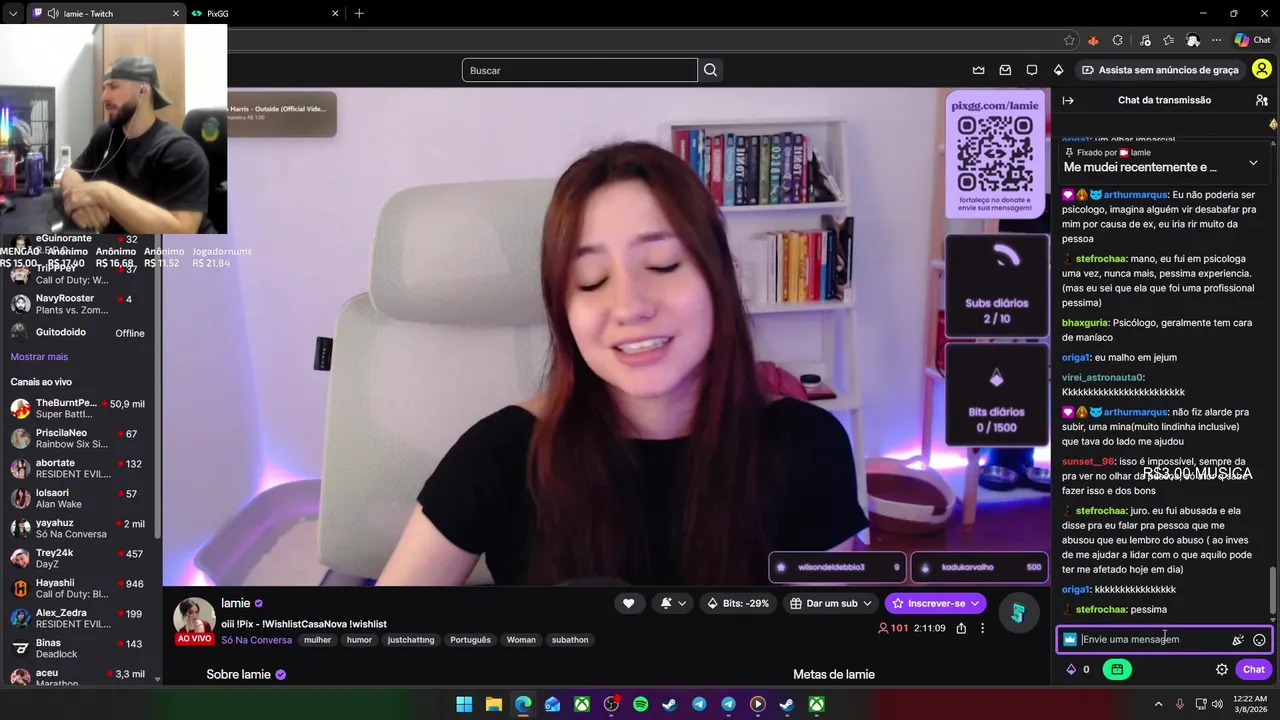Open the teal hype chat circle icon

1018,613
